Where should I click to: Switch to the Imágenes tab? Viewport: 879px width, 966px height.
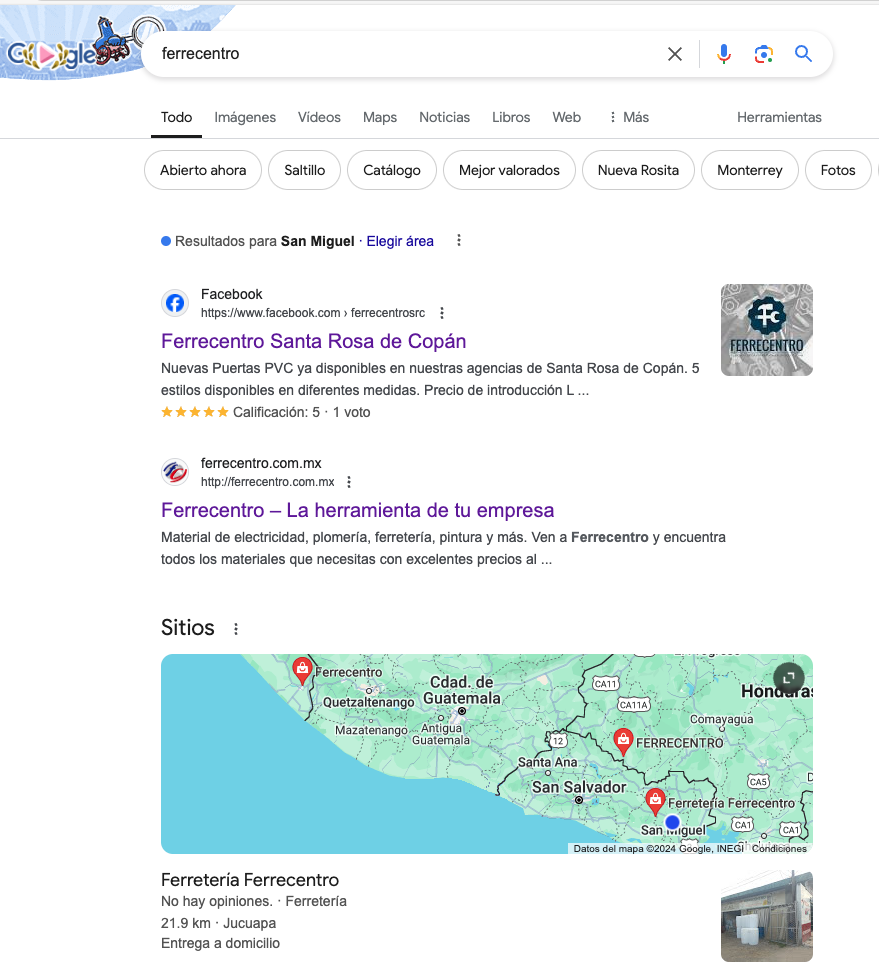click(x=245, y=117)
